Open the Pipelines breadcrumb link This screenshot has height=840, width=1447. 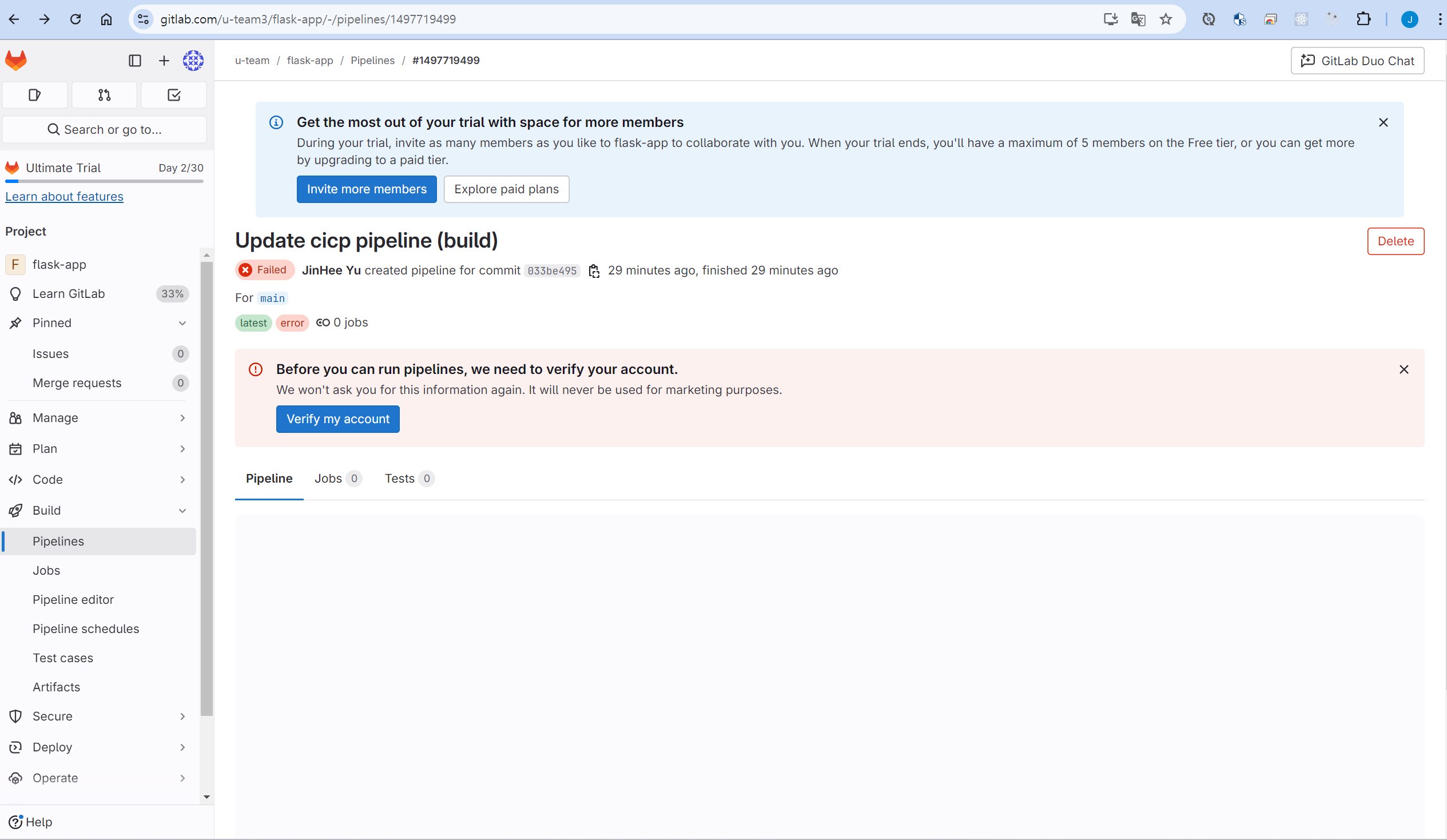pyautogui.click(x=373, y=60)
